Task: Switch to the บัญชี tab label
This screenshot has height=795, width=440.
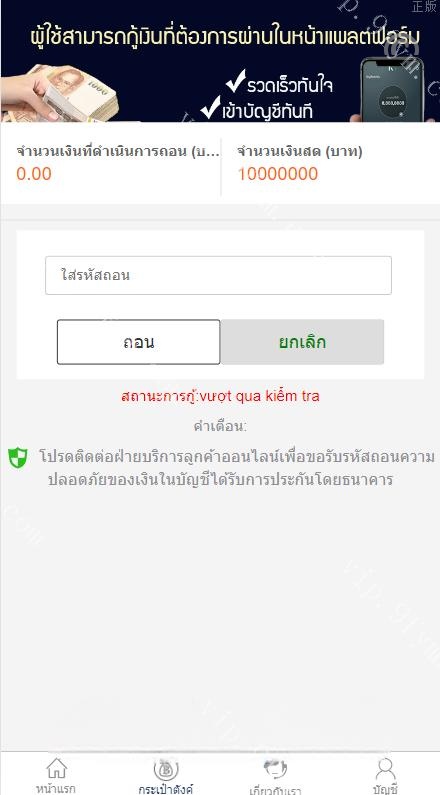Action: pos(386,789)
